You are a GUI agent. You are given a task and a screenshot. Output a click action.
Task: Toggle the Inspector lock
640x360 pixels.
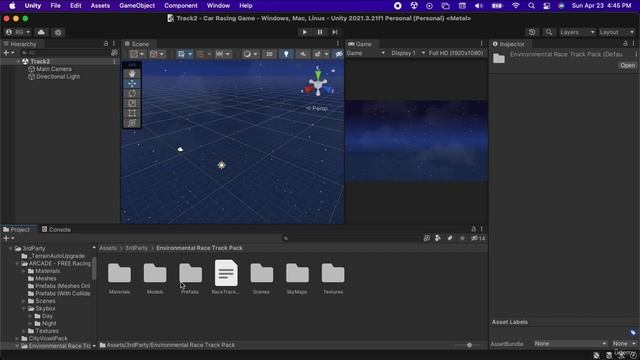click(x=625, y=44)
